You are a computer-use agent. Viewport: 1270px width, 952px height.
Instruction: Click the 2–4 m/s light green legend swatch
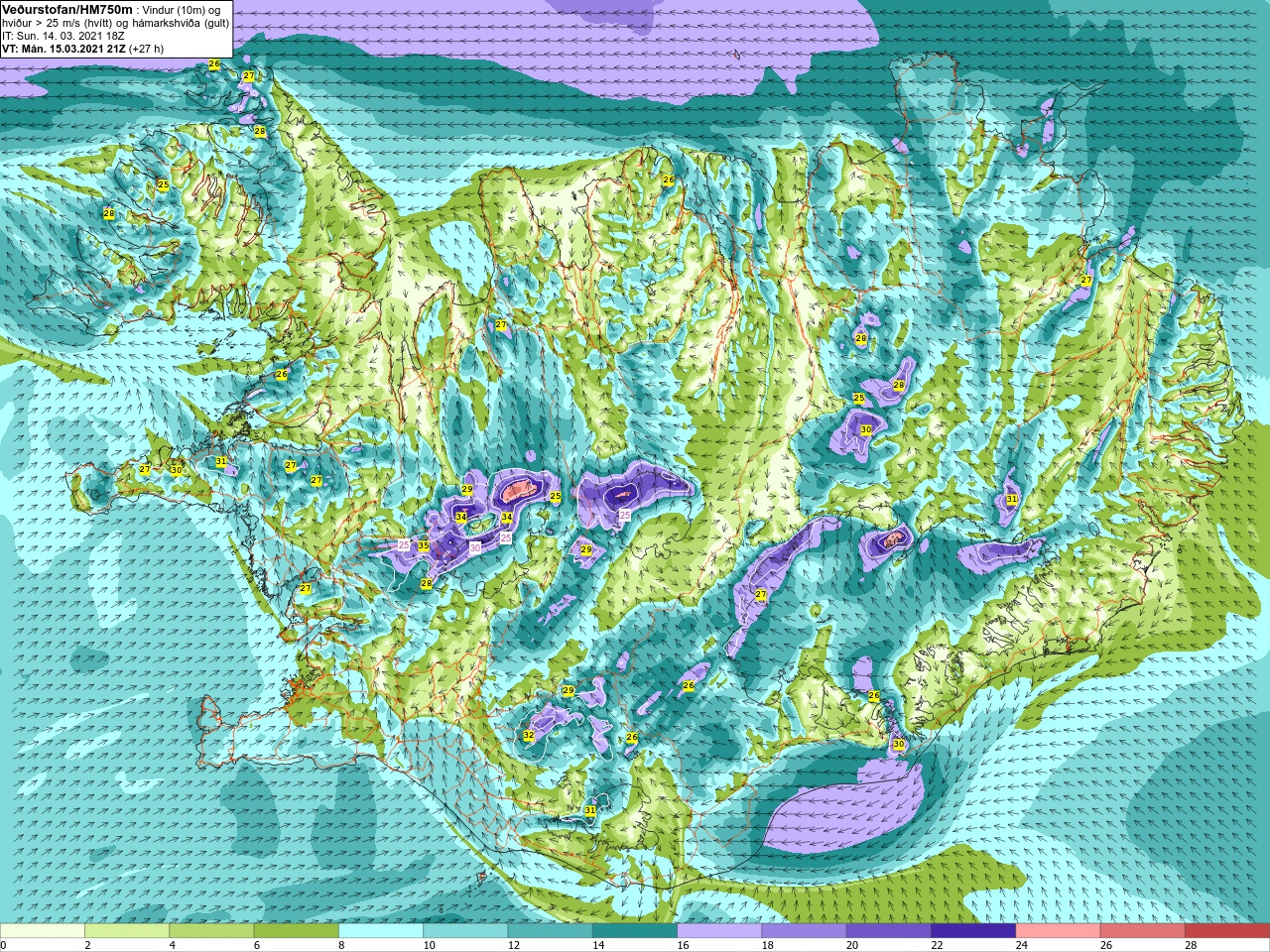coord(127,931)
